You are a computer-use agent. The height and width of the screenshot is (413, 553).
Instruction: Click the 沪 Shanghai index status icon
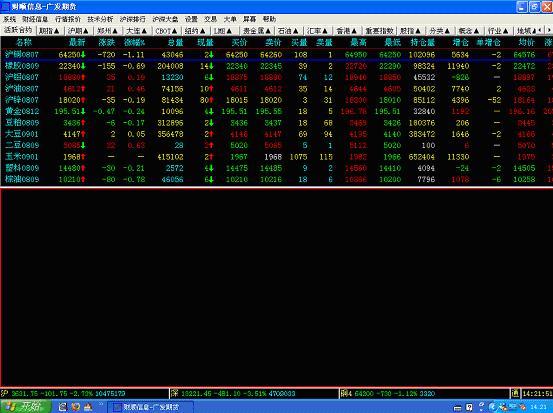coord(5,393)
